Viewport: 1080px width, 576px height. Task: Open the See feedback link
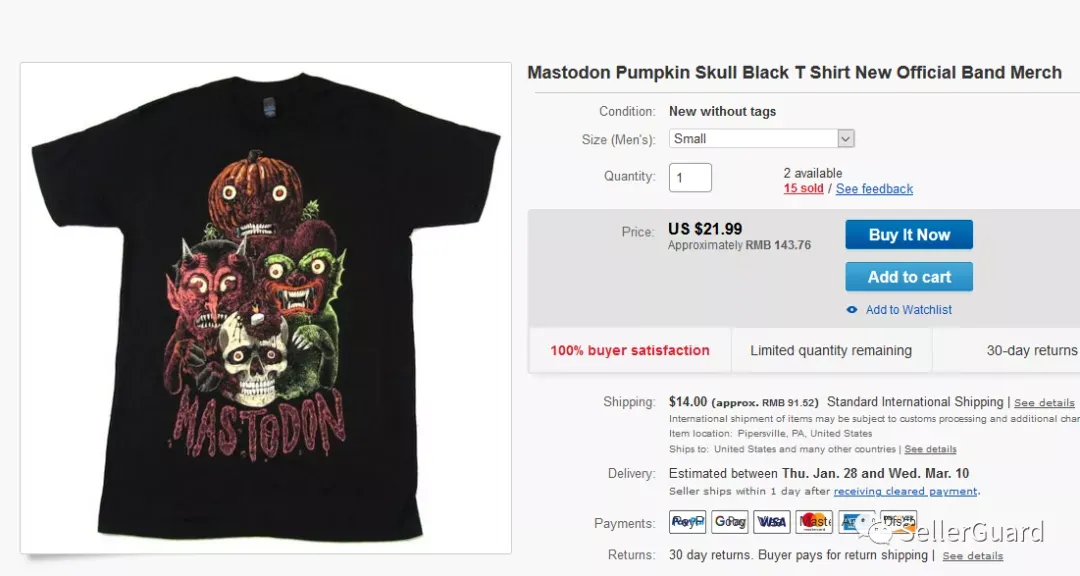pos(874,189)
